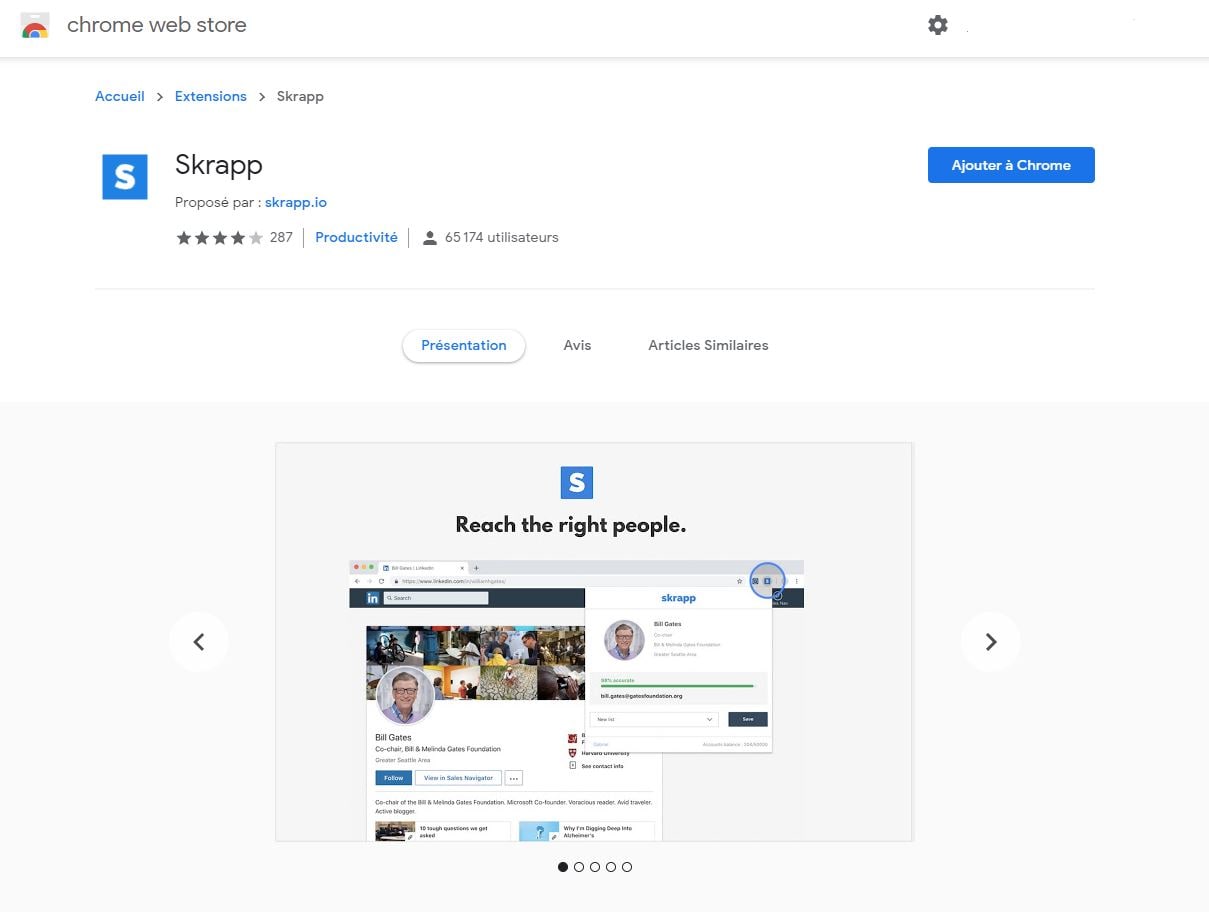Click Ajouter à Chrome button
The width and height of the screenshot is (1209, 914).
(x=1011, y=165)
